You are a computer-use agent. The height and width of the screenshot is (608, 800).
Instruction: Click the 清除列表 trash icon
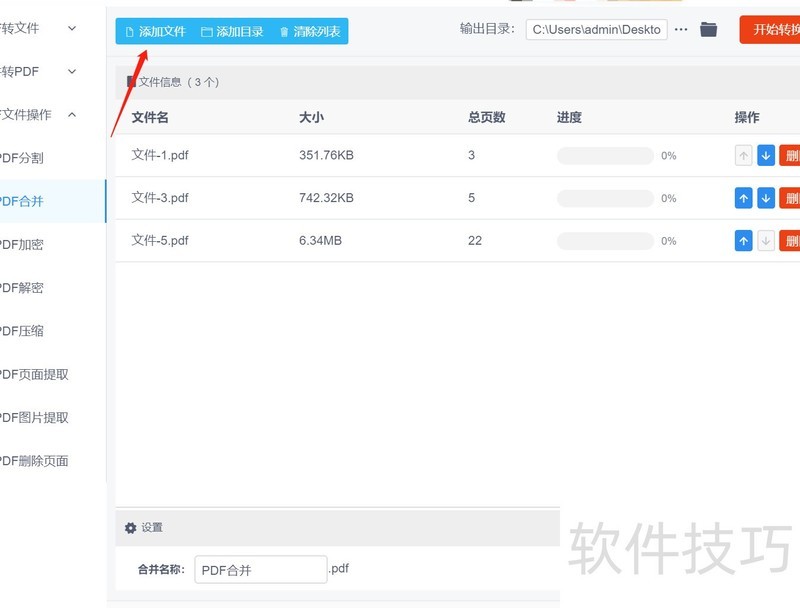pyautogui.click(x=286, y=30)
